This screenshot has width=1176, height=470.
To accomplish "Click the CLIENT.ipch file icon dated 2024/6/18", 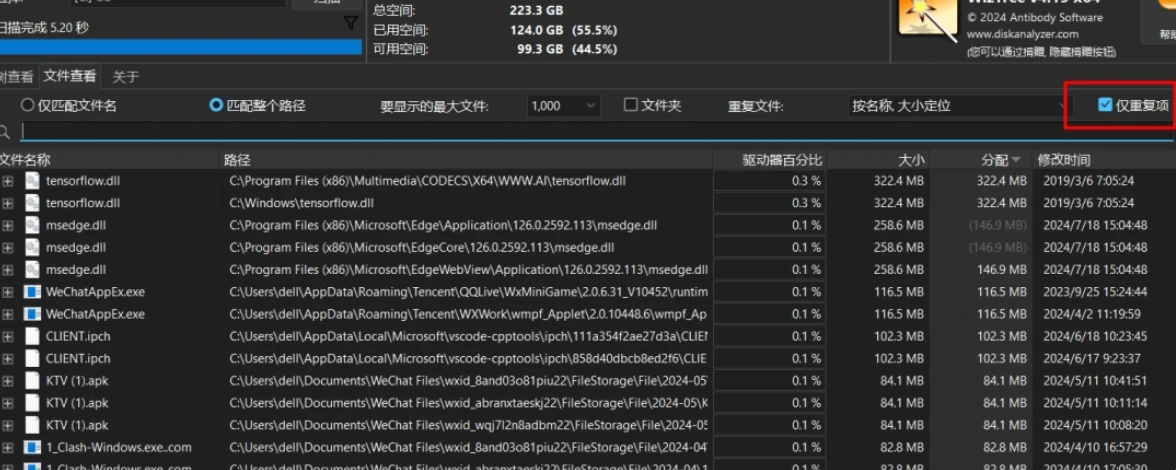I will [32, 336].
